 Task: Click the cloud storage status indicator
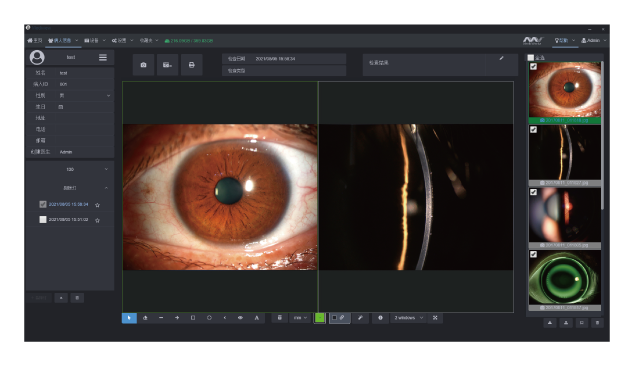pos(188,40)
